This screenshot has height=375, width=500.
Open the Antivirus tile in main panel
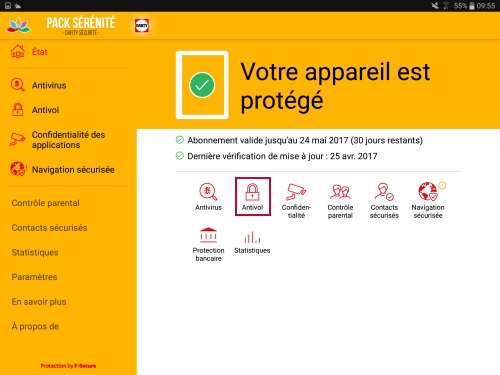click(208, 197)
